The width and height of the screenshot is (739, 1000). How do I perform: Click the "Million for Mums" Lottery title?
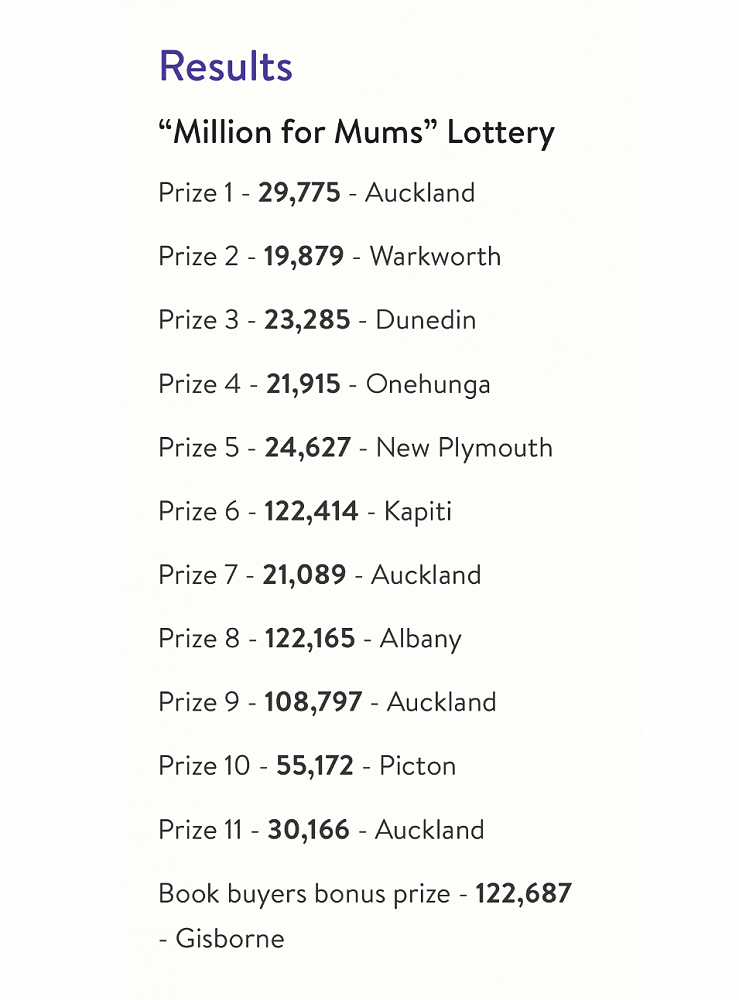[x=356, y=133]
